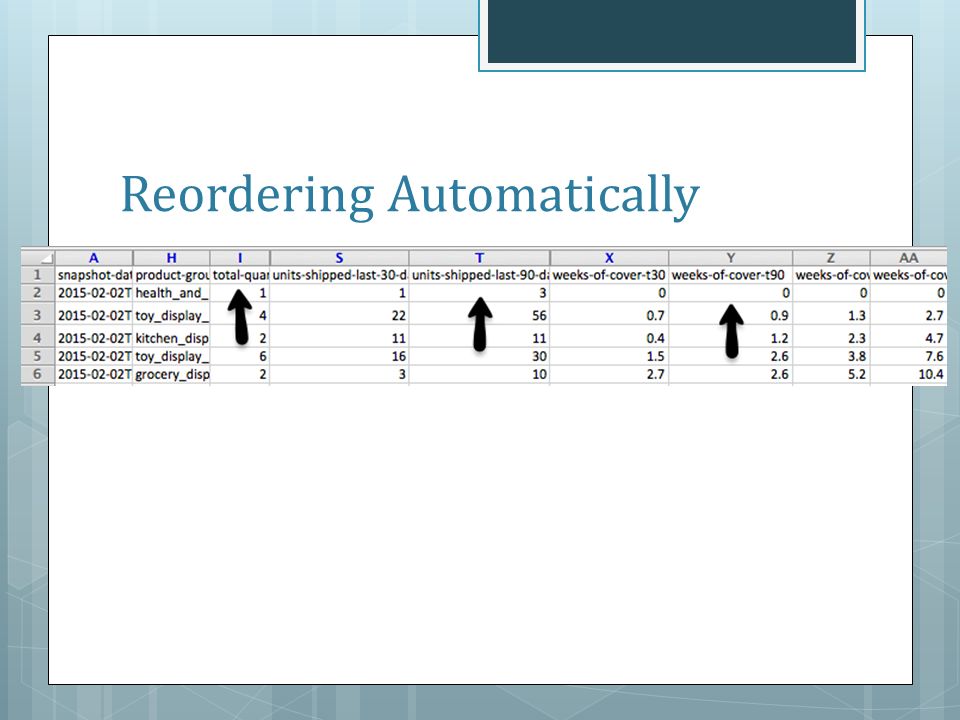
Task: Click cell with value 0.9
Action: click(x=730, y=315)
